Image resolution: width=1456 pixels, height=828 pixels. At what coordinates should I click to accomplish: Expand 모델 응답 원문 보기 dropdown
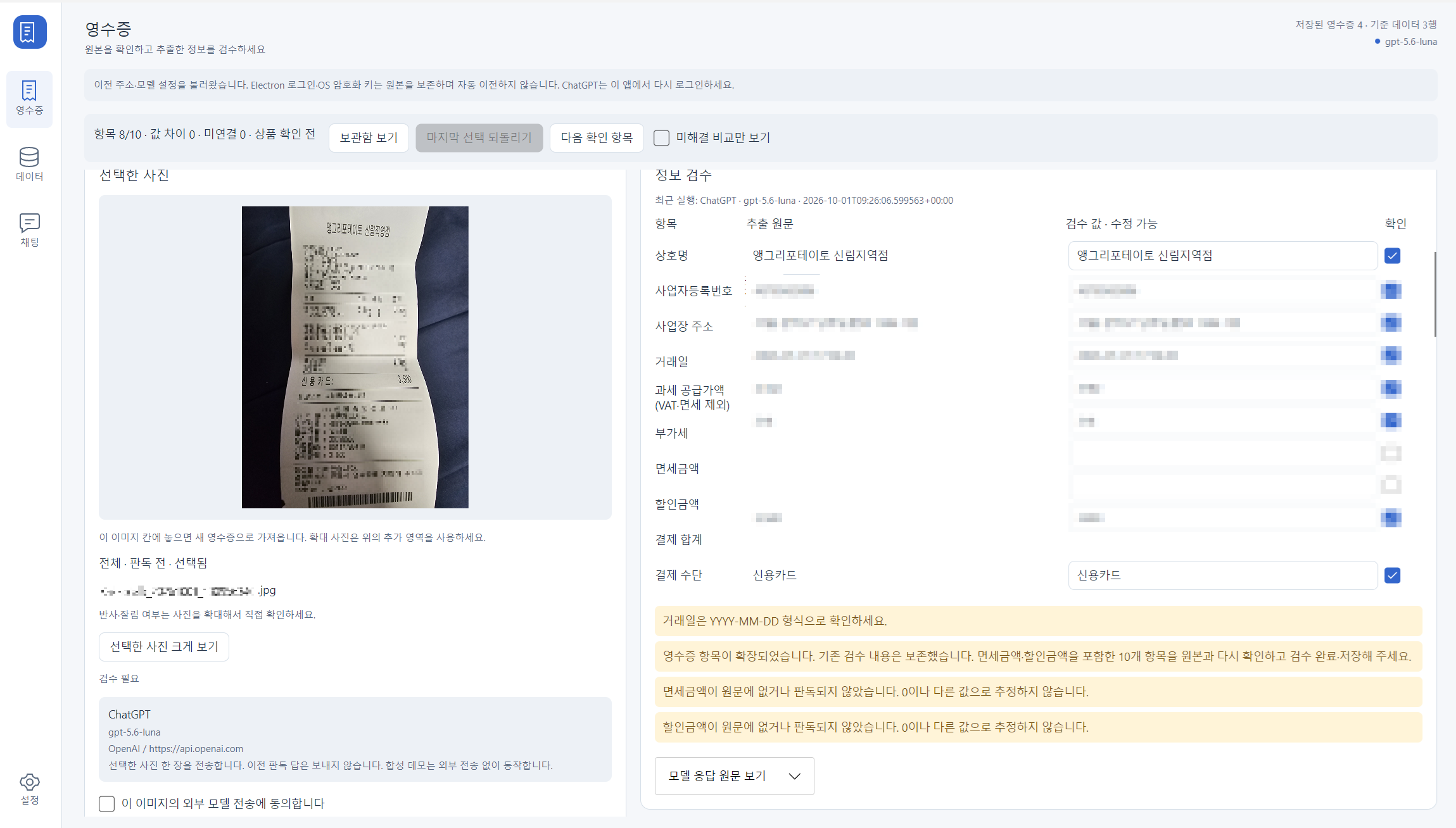coord(734,776)
